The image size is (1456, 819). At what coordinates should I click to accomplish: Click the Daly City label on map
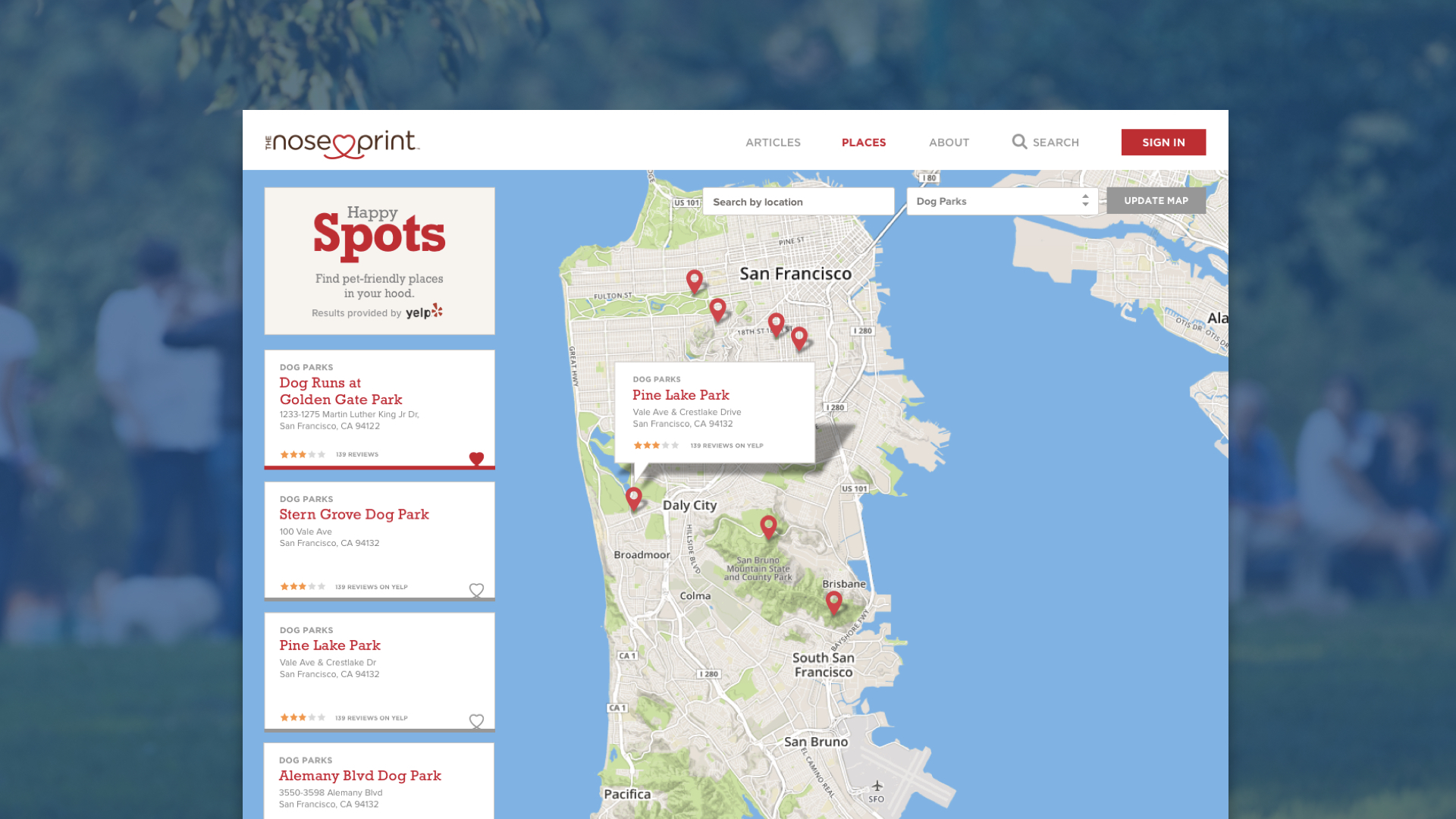[689, 506]
